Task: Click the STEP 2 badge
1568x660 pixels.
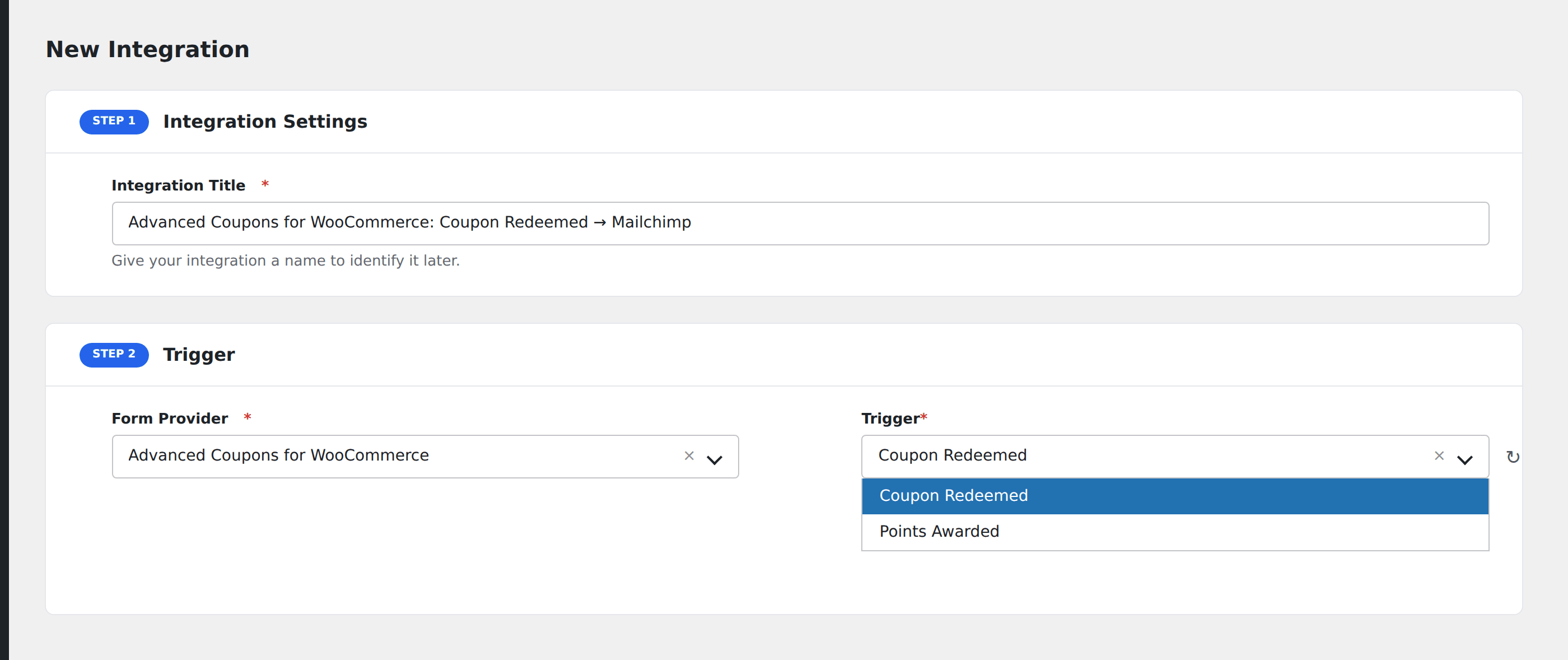Action: [x=114, y=354]
